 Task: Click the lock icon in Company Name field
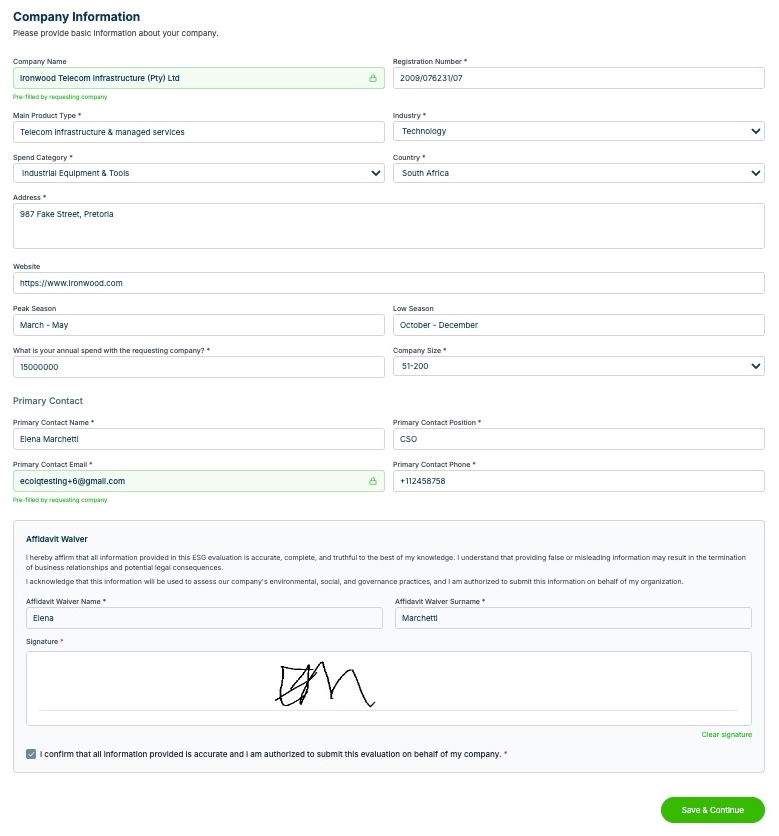click(373, 78)
